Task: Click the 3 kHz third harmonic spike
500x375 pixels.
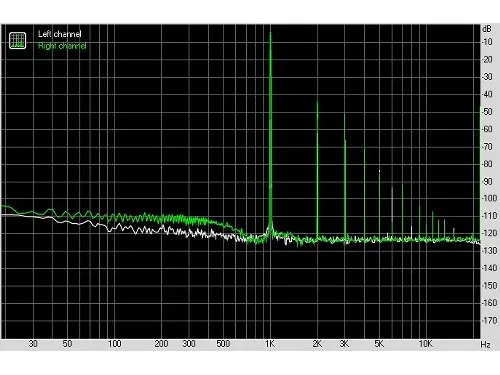Action: 345,177
